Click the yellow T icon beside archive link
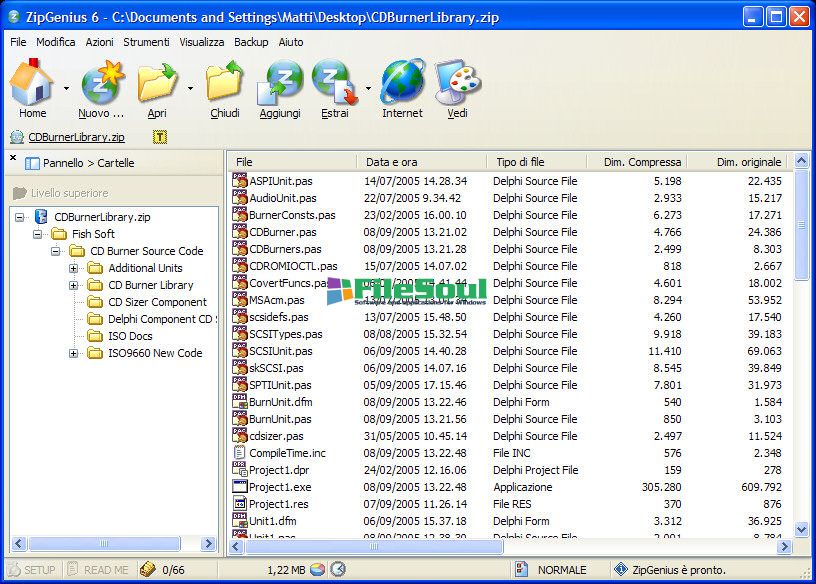Image resolution: width=816 pixels, height=584 pixels. point(160,137)
